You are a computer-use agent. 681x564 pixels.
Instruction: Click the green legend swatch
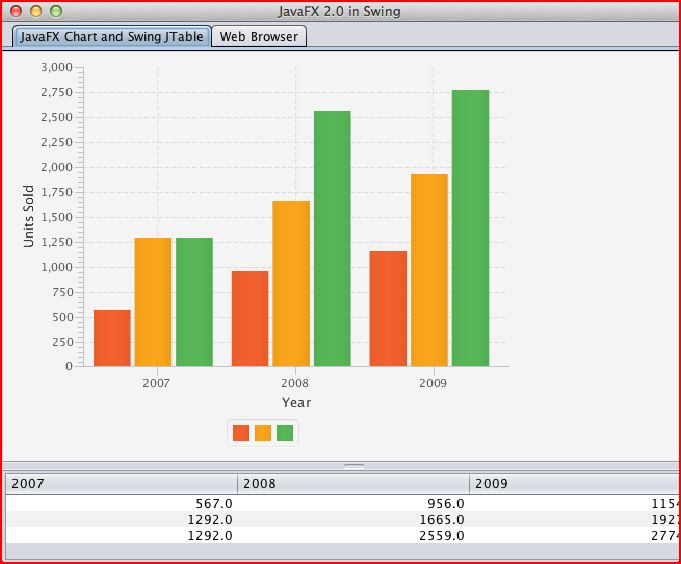(285, 433)
